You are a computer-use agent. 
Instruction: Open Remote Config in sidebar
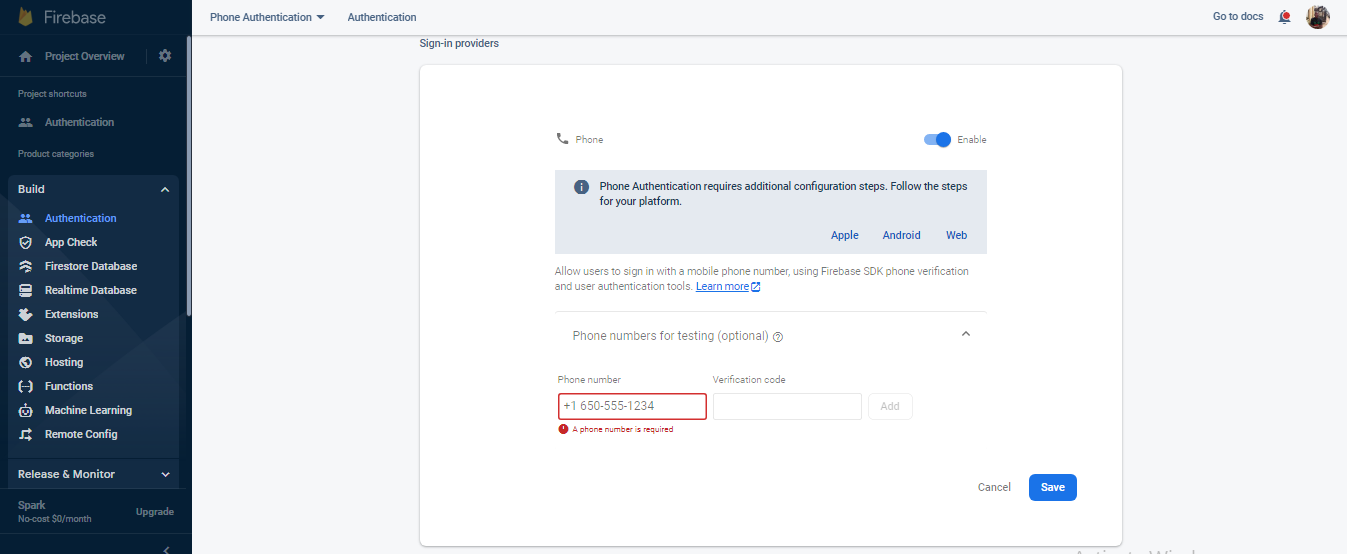click(81, 434)
